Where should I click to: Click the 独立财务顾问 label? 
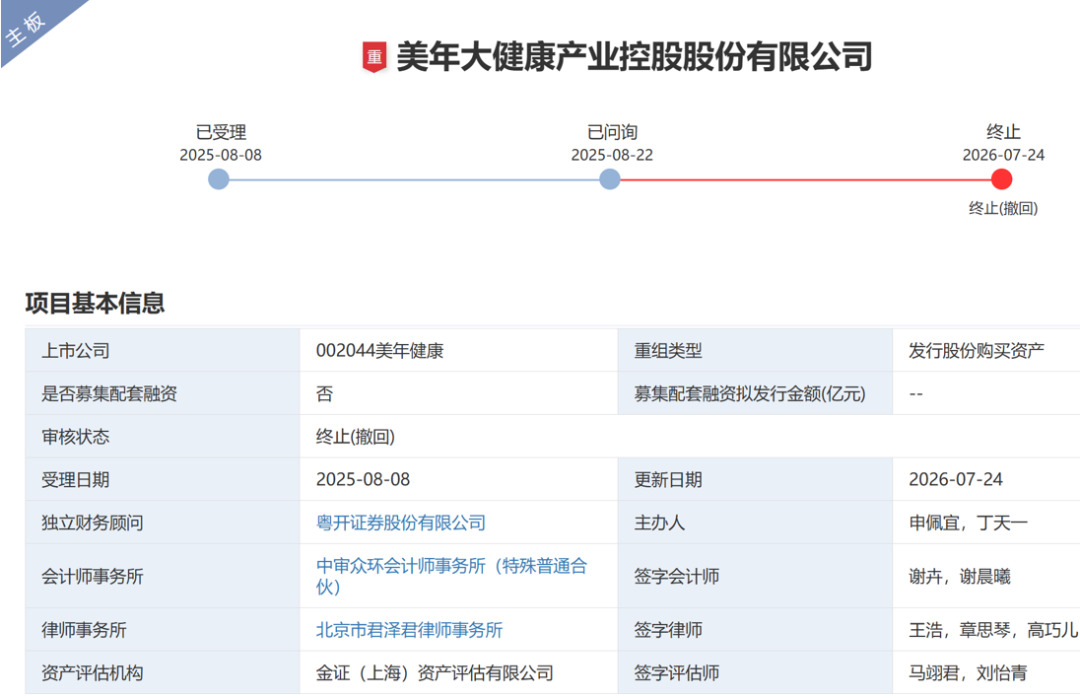[92, 523]
